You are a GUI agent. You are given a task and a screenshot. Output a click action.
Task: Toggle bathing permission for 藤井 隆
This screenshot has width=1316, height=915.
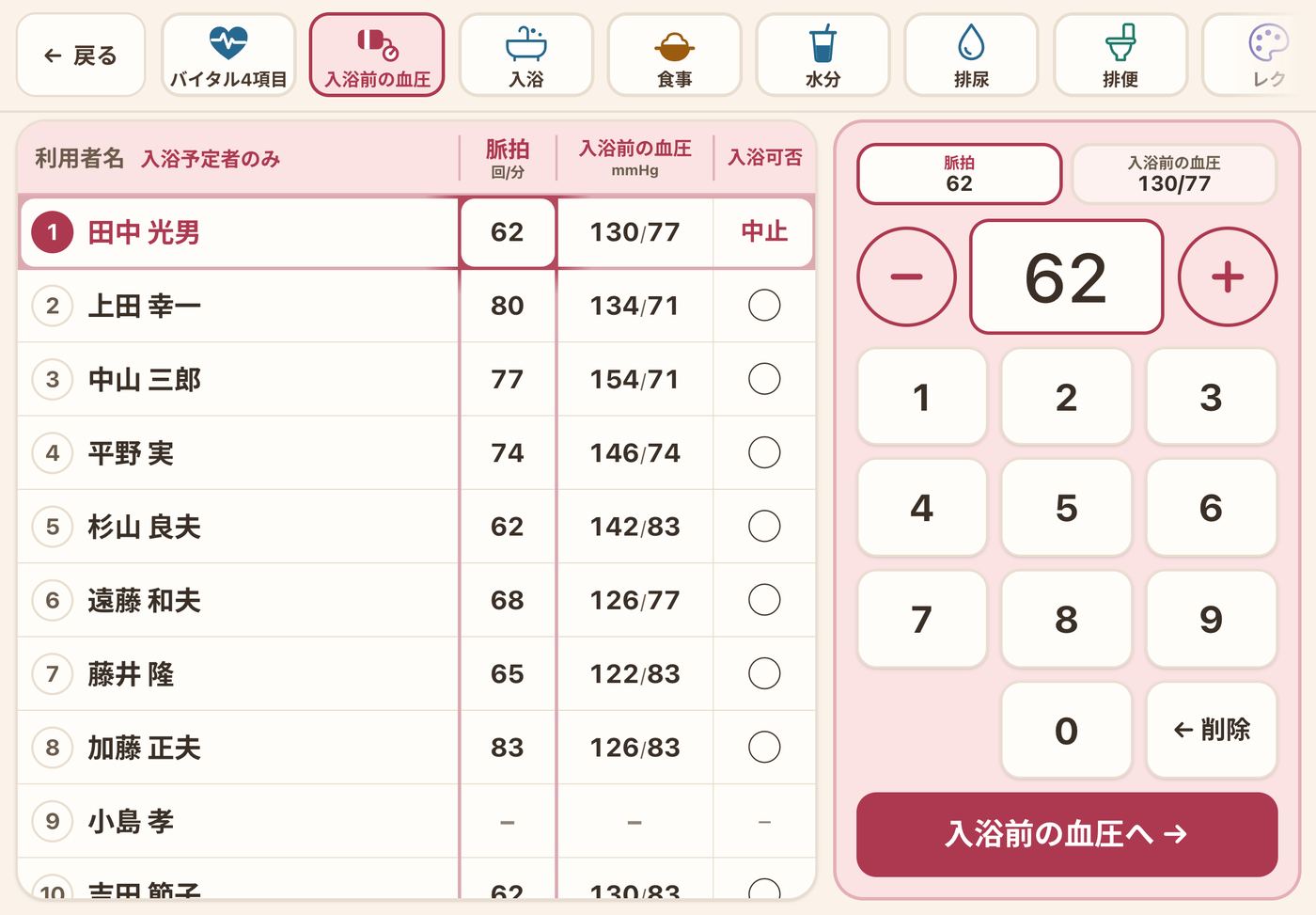click(764, 673)
